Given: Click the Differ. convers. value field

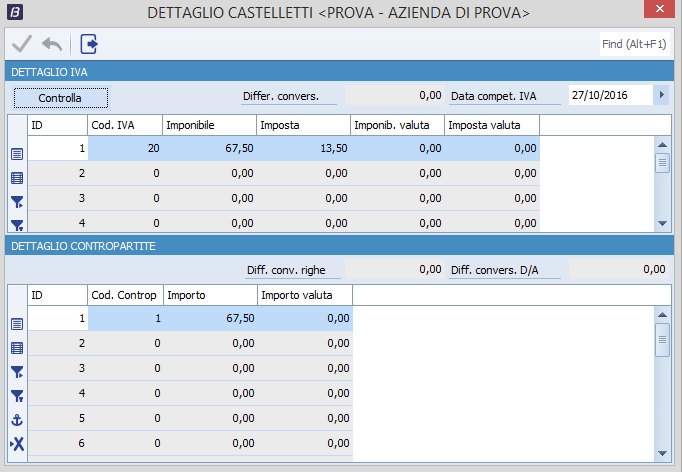Looking at the screenshot, I should tap(394, 95).
